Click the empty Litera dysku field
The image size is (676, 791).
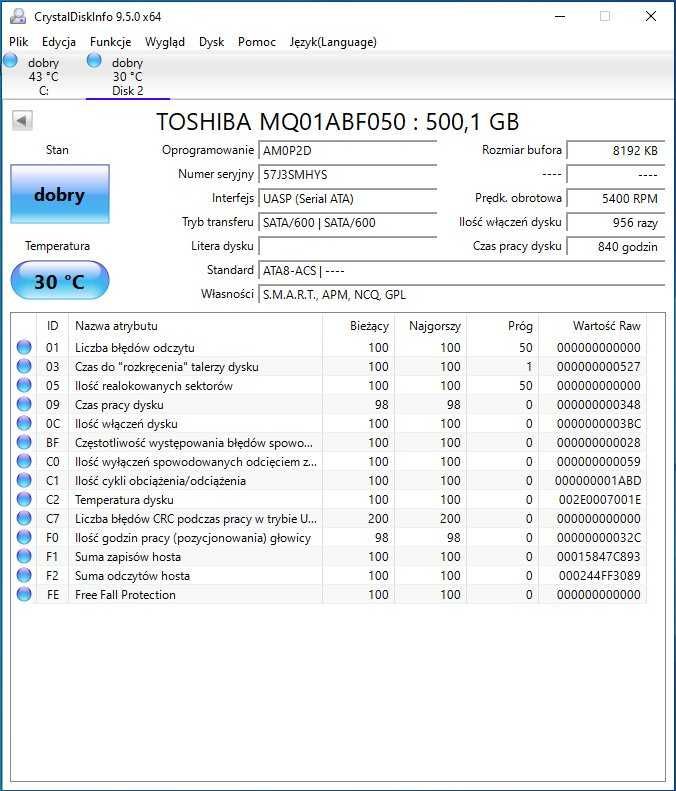[347, 246]
